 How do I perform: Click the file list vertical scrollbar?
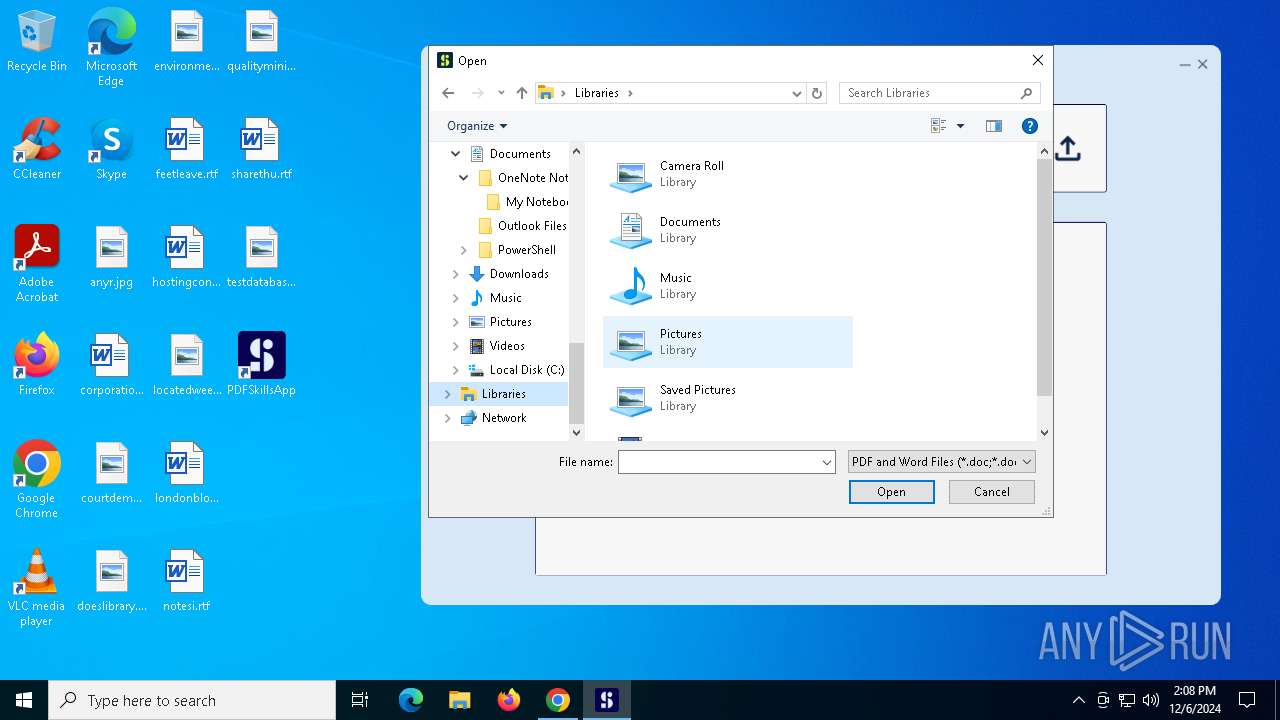point(1044,278)
